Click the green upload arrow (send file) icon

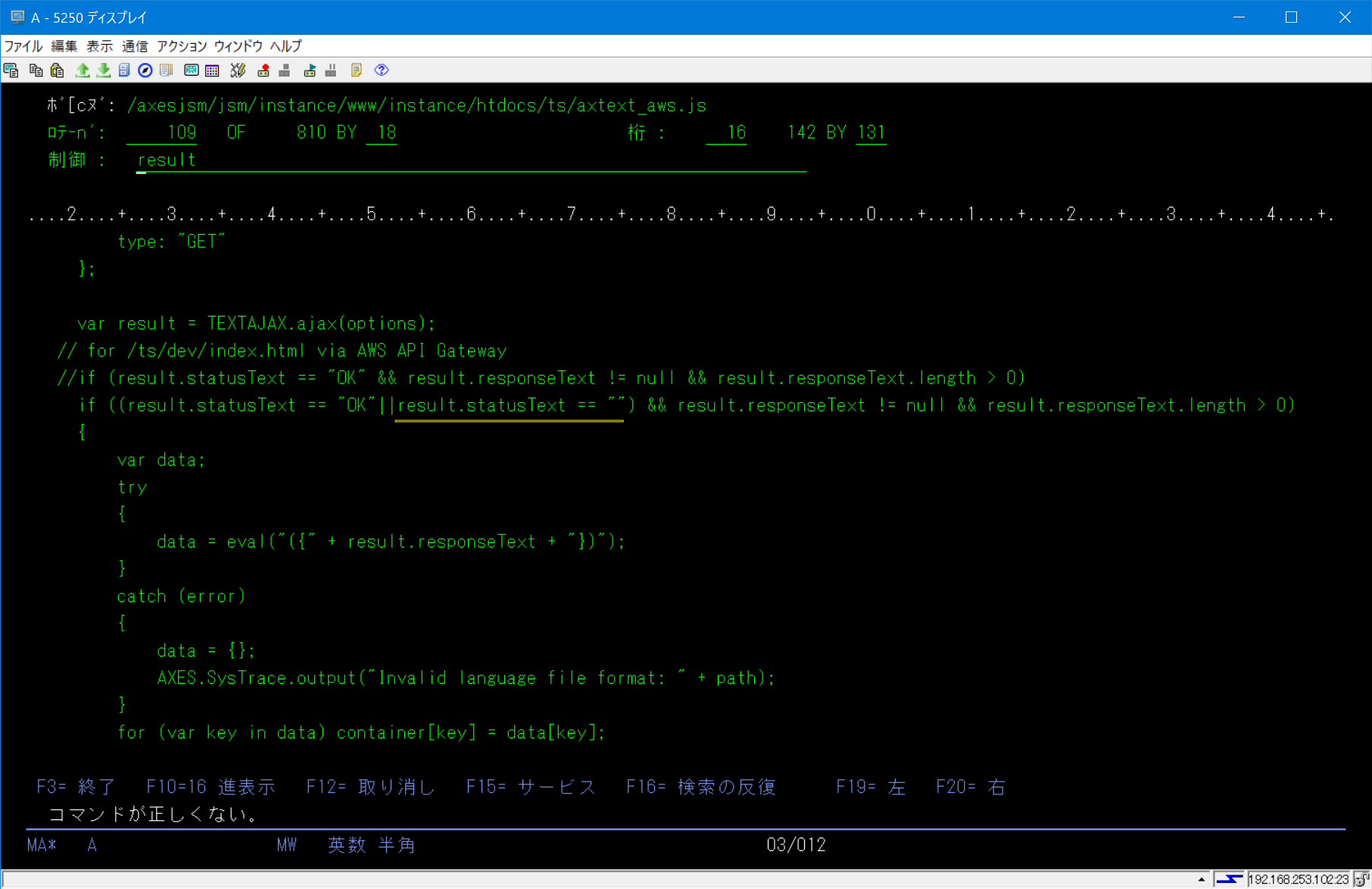click(82, 70)
